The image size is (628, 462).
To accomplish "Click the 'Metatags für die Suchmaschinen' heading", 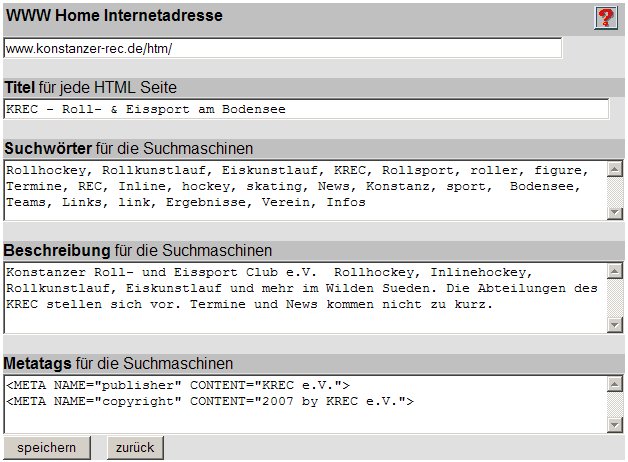I will click(119, 363).
